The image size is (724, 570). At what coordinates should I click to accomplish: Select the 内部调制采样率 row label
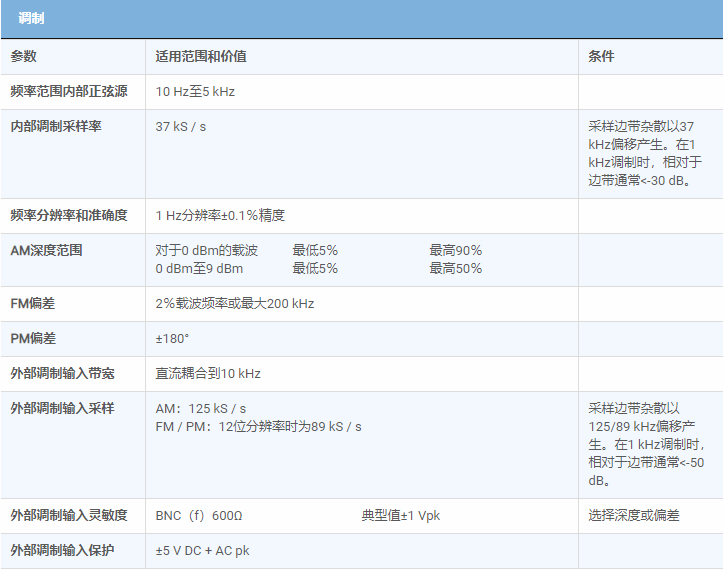pos(56,127)
